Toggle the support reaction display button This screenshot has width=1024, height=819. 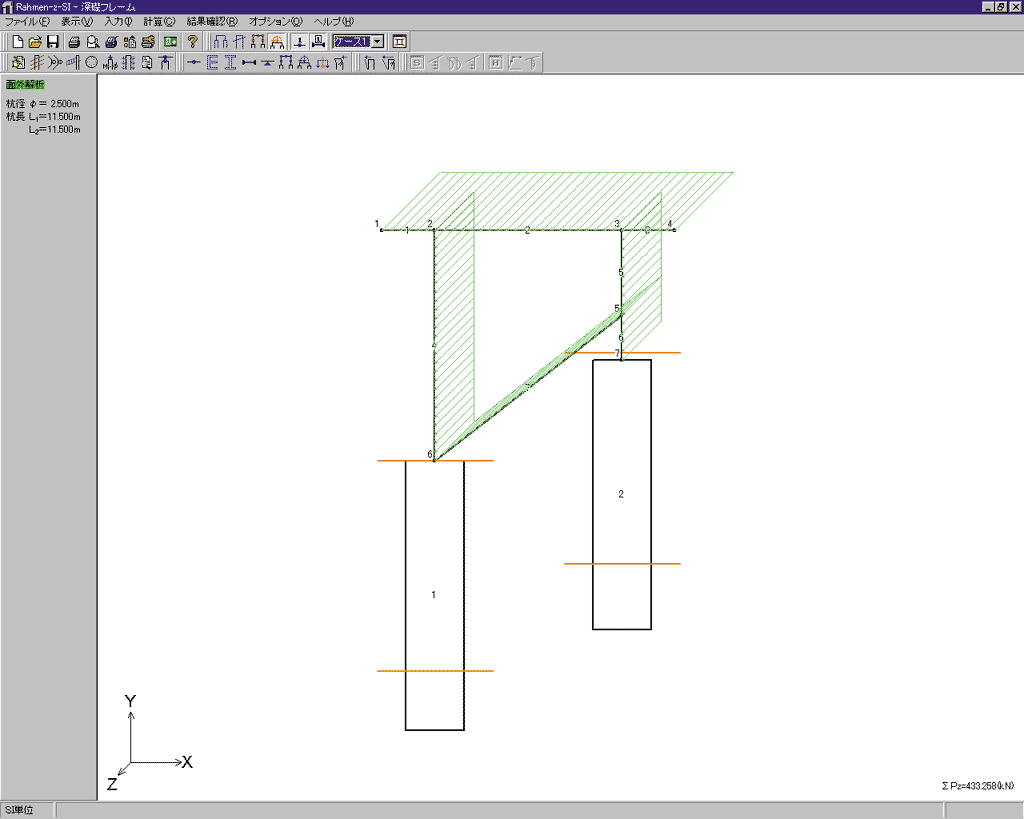pyautogui.click(x=299, y=42)
